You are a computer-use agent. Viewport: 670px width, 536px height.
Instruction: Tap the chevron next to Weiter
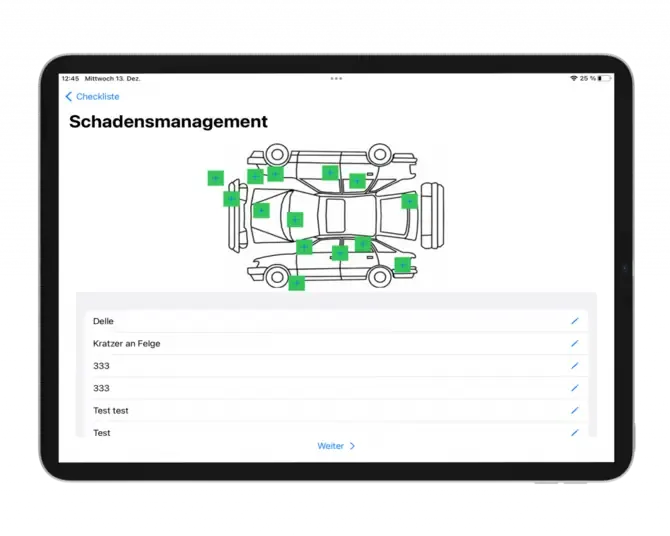click(x=352, y=446)
